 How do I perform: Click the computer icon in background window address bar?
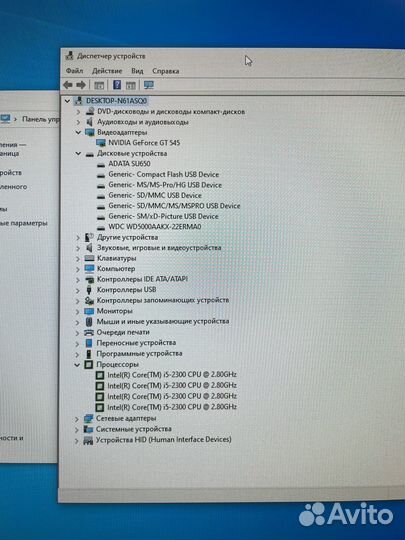point(5,119)
